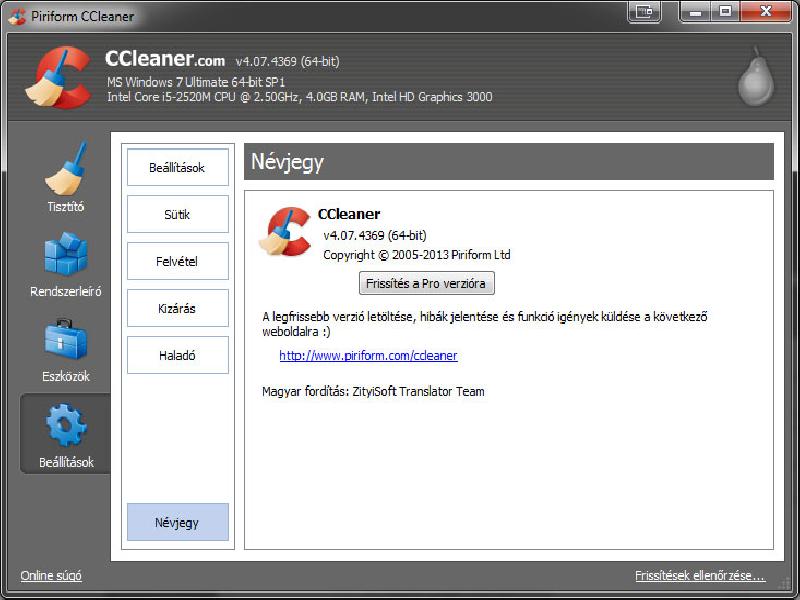This screenshot has width=800, height=600.
Task: Click the CCleaner.com header title
Action: (165, 59)
